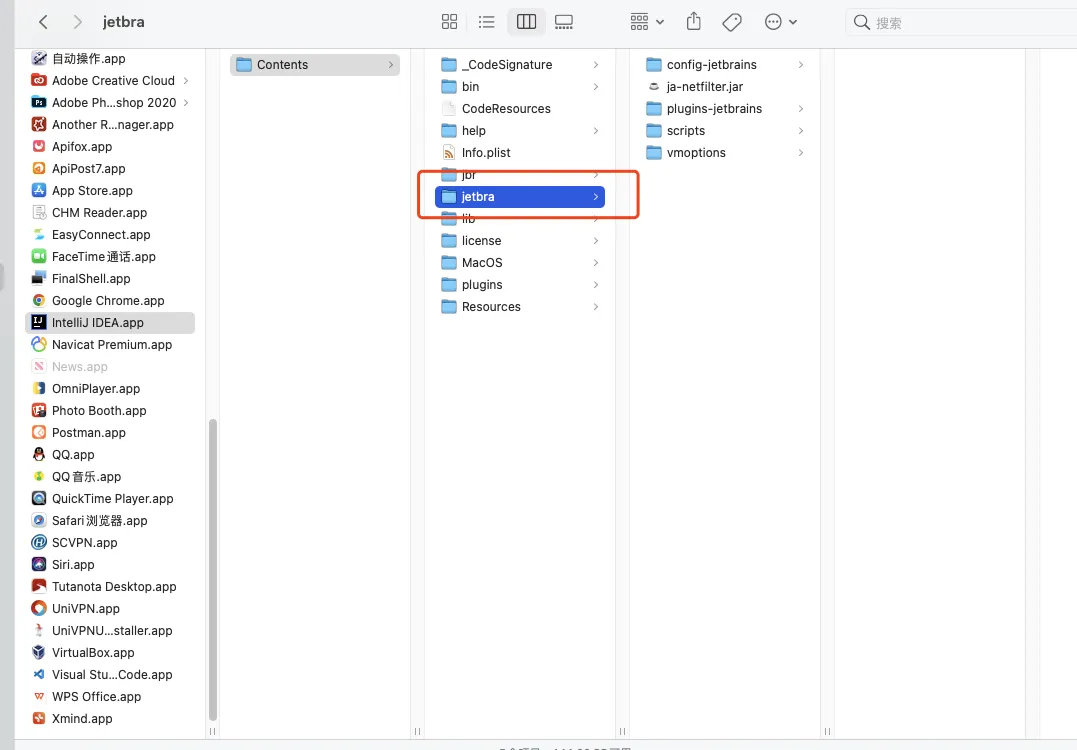Select Google Chrome.app in the list
The width and height of the screenshot is (1077, 750).
tap(108, 301)
